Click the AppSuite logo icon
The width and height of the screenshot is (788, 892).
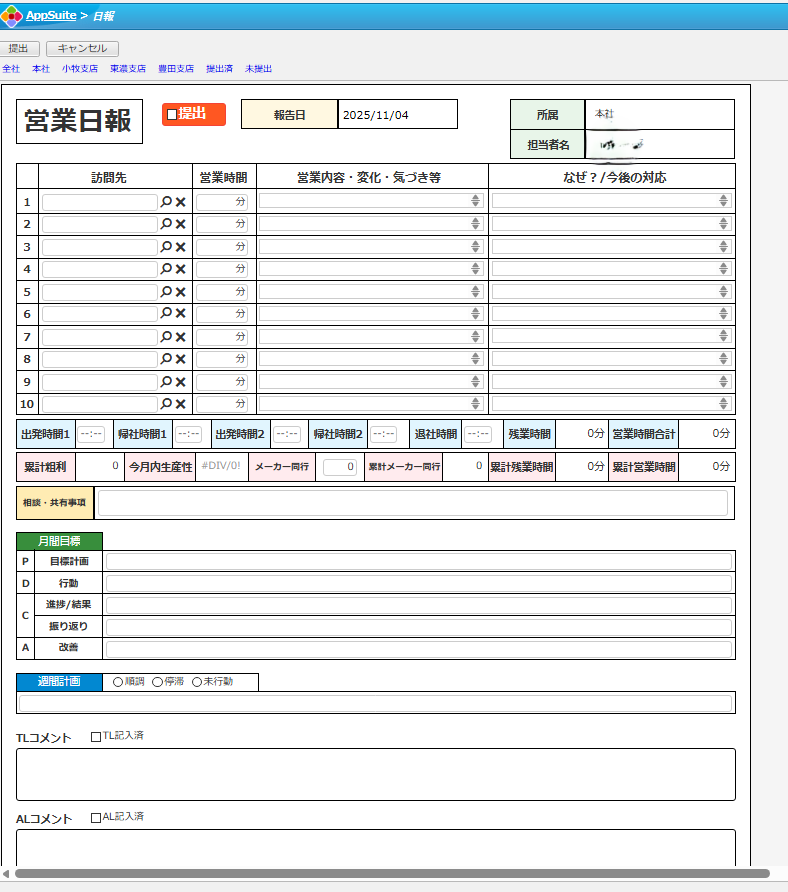tap(12, 15)
